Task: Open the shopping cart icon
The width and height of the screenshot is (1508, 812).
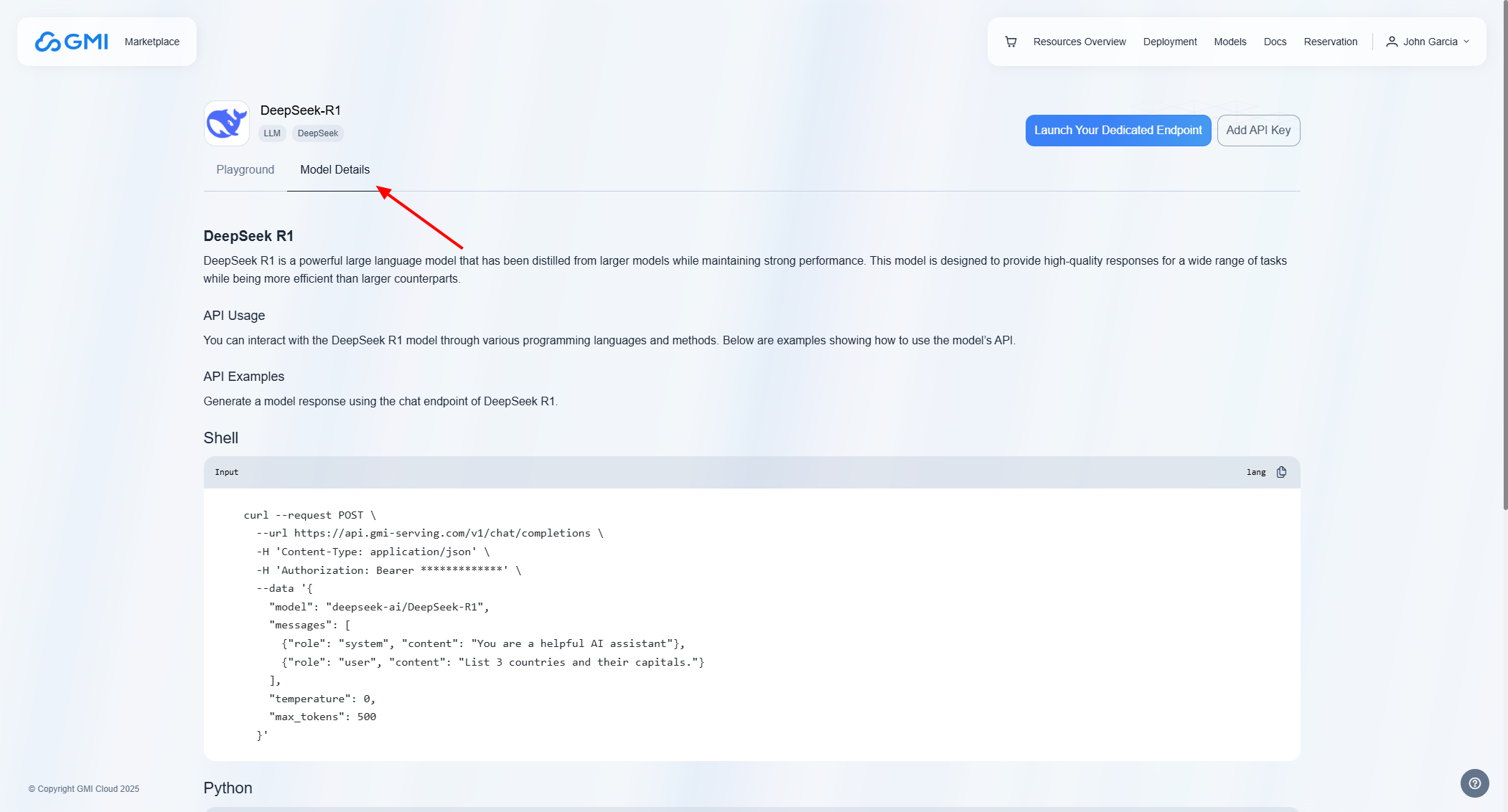Action: [x=1011, y=42]
